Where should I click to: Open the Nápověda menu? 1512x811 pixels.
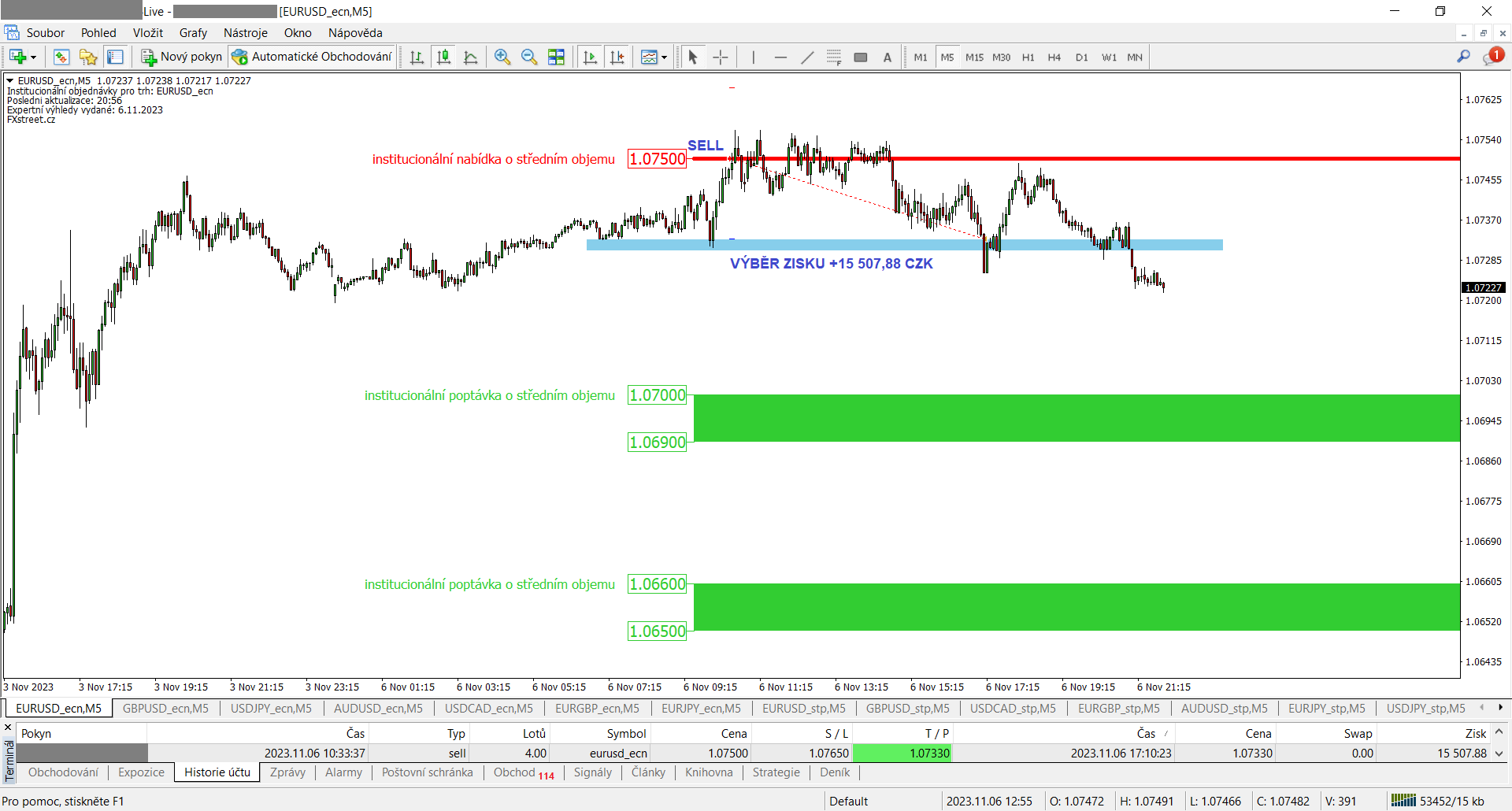click(x=355, y=33)
